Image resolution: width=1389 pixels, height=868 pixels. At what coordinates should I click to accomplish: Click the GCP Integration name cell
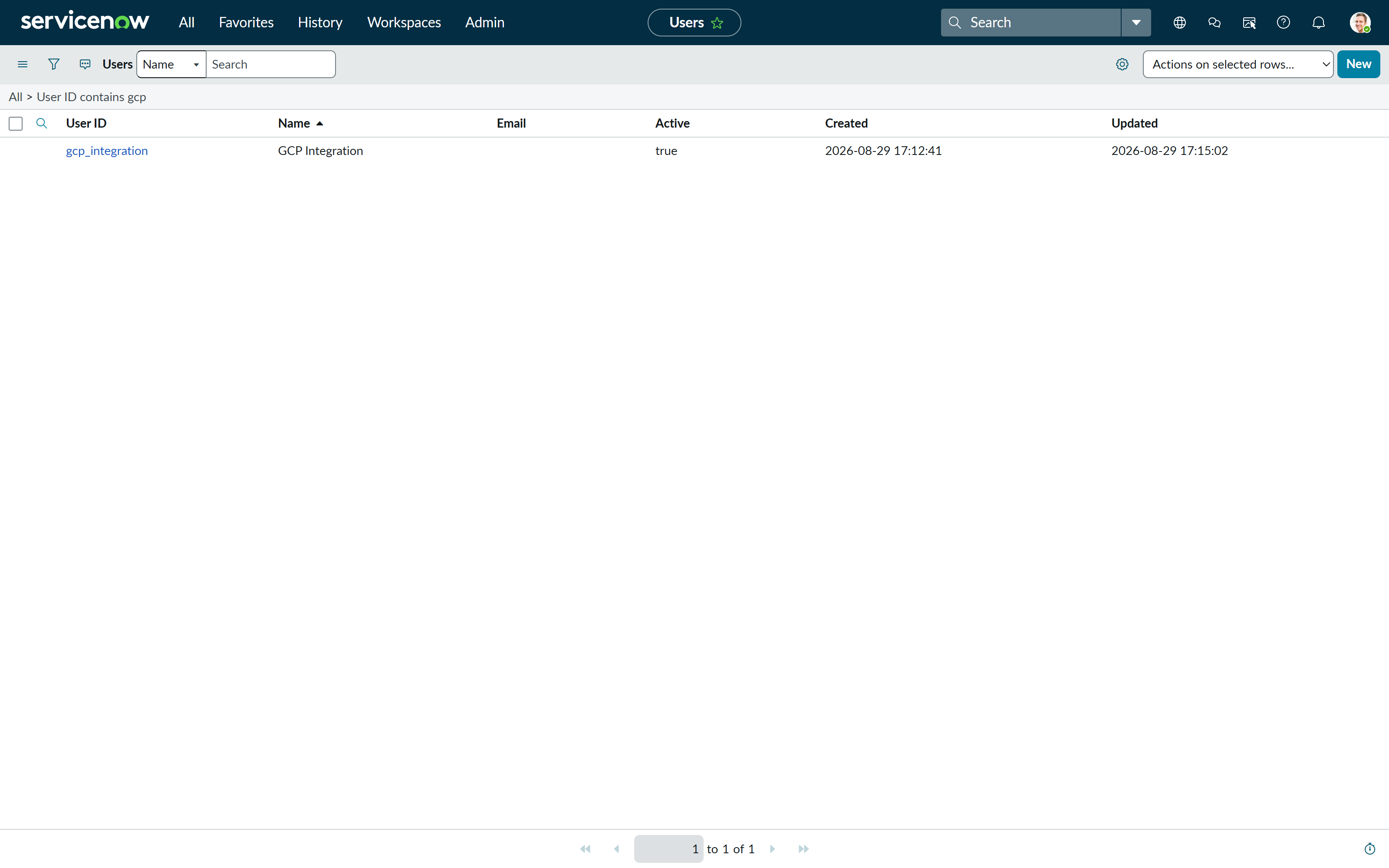click(x=320, y=151)
